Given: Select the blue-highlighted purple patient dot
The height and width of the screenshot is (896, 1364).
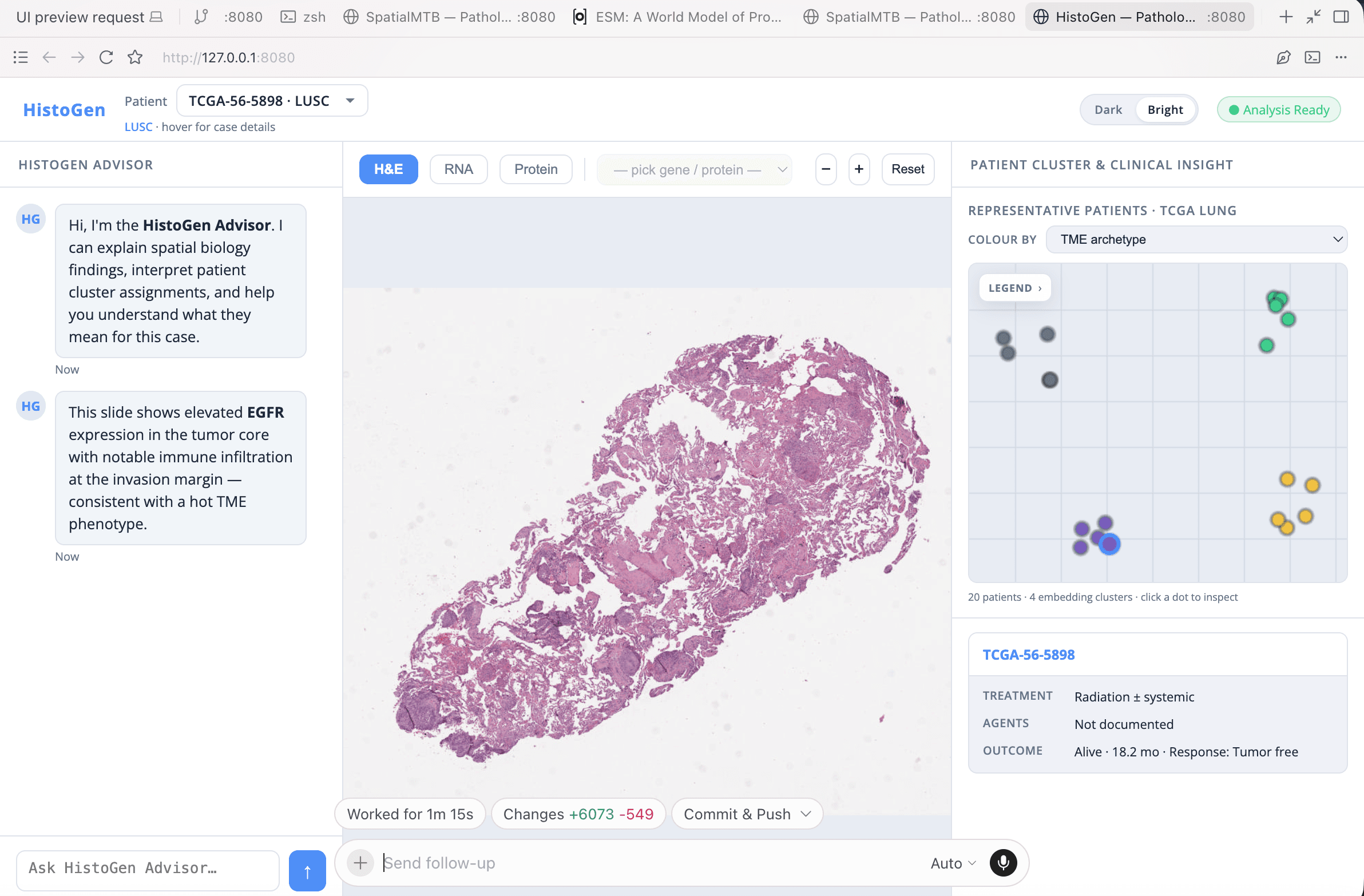Looking at the screenshot, I should (x=1109, y=544).
